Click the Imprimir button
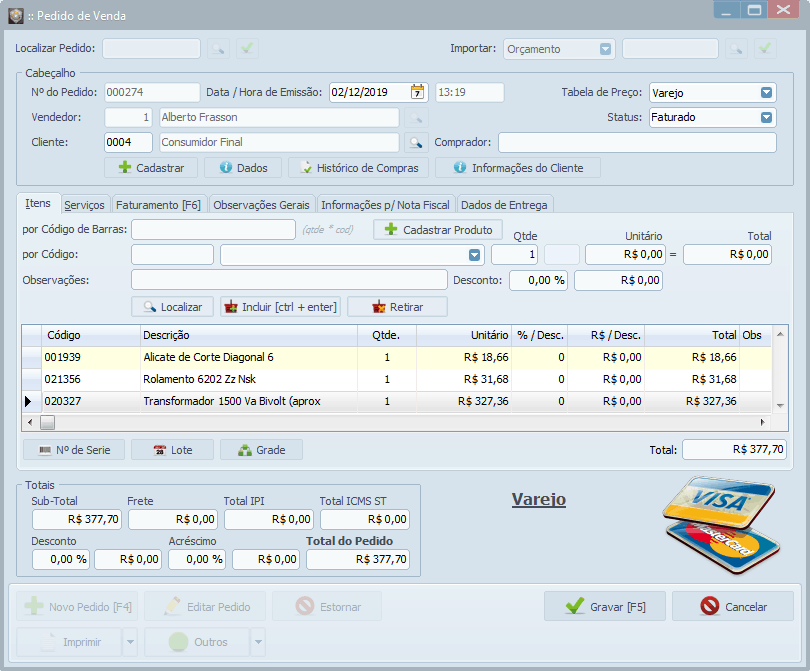 click(69, 642)
